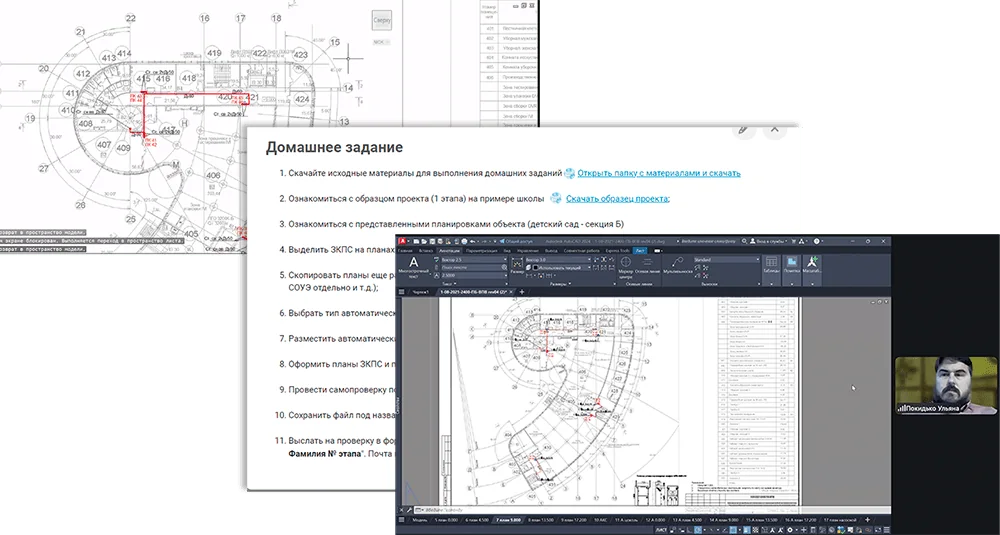The image size is (1000, 535).
Task: Open the 10 ААС layout tab
Action: point(600,520)
